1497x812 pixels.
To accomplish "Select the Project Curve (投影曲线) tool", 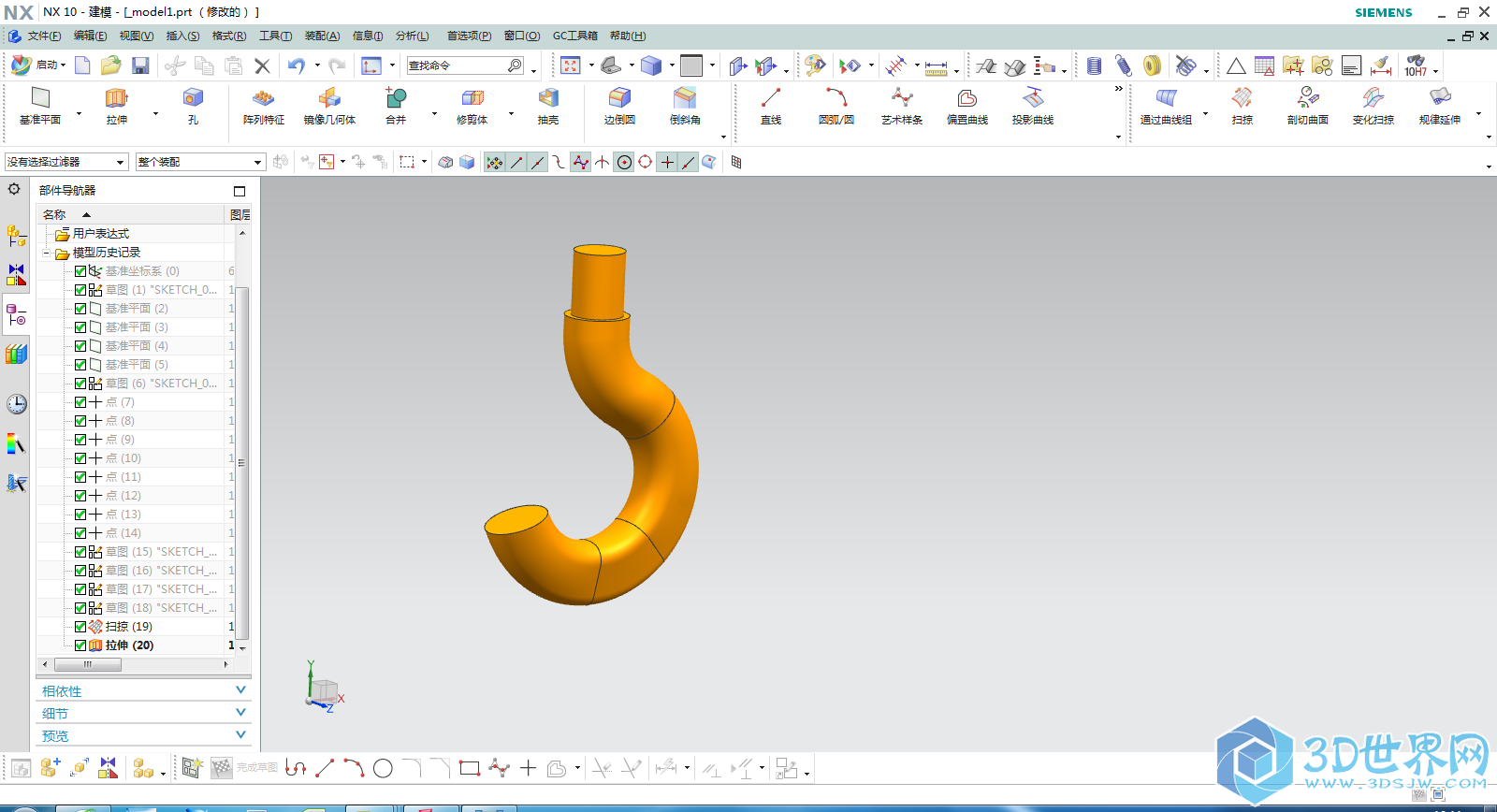I will click(x=1033, y=105).
